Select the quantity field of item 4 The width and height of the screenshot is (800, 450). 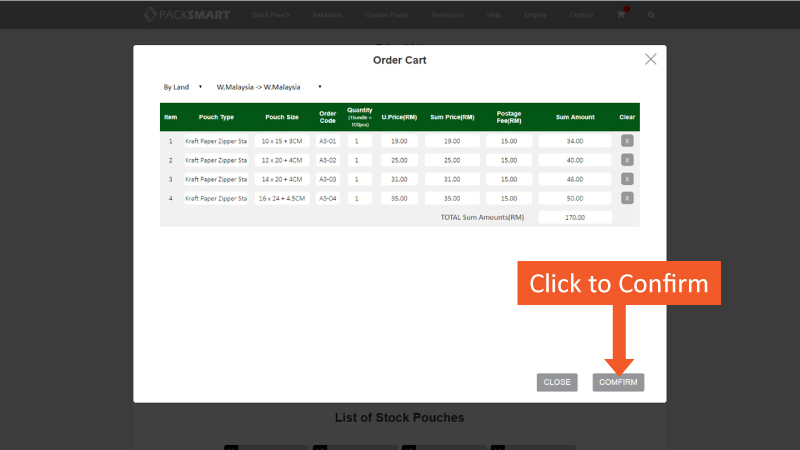359,198
